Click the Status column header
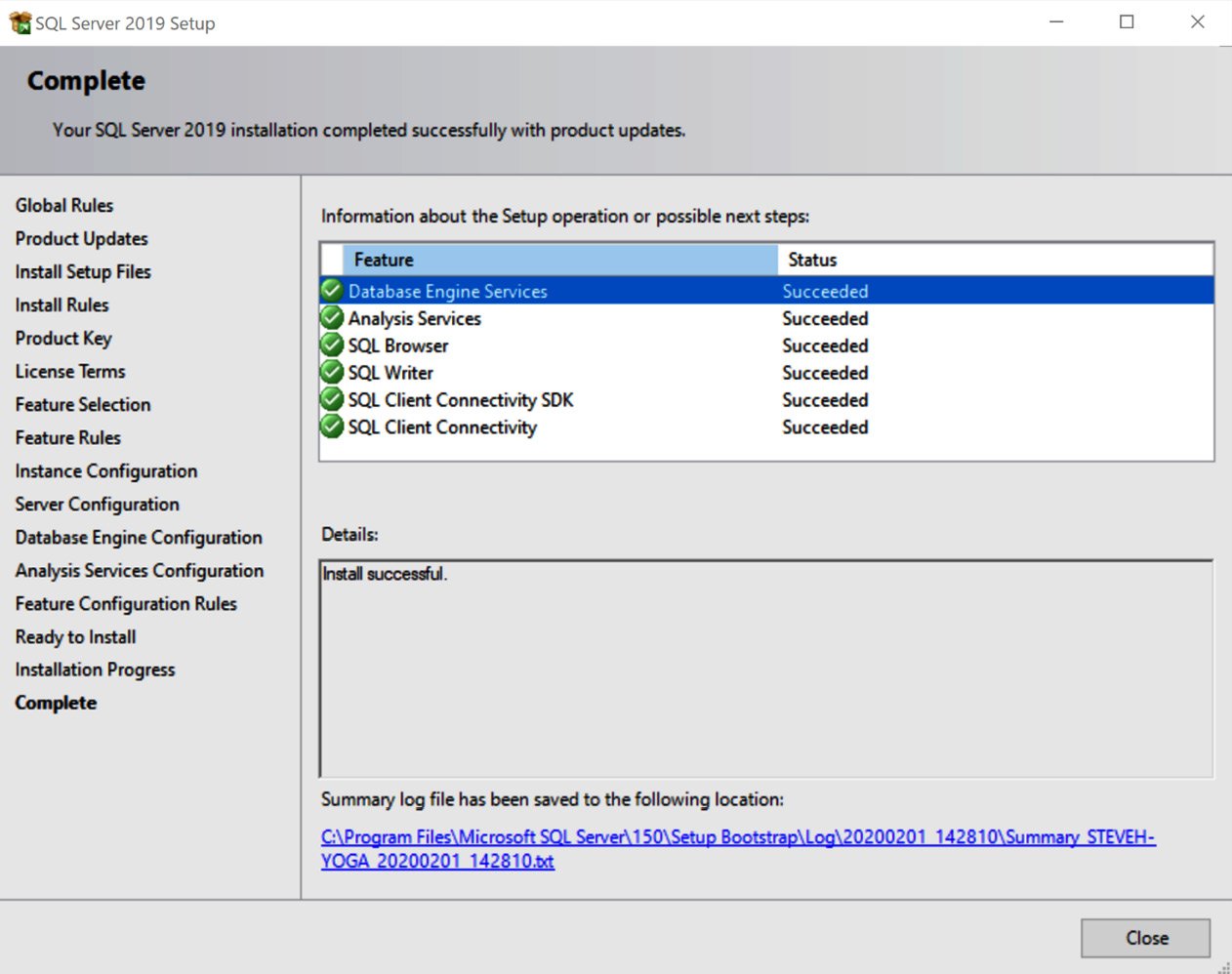Screen dimensions: 1232x974 click(x=996, y=260)
